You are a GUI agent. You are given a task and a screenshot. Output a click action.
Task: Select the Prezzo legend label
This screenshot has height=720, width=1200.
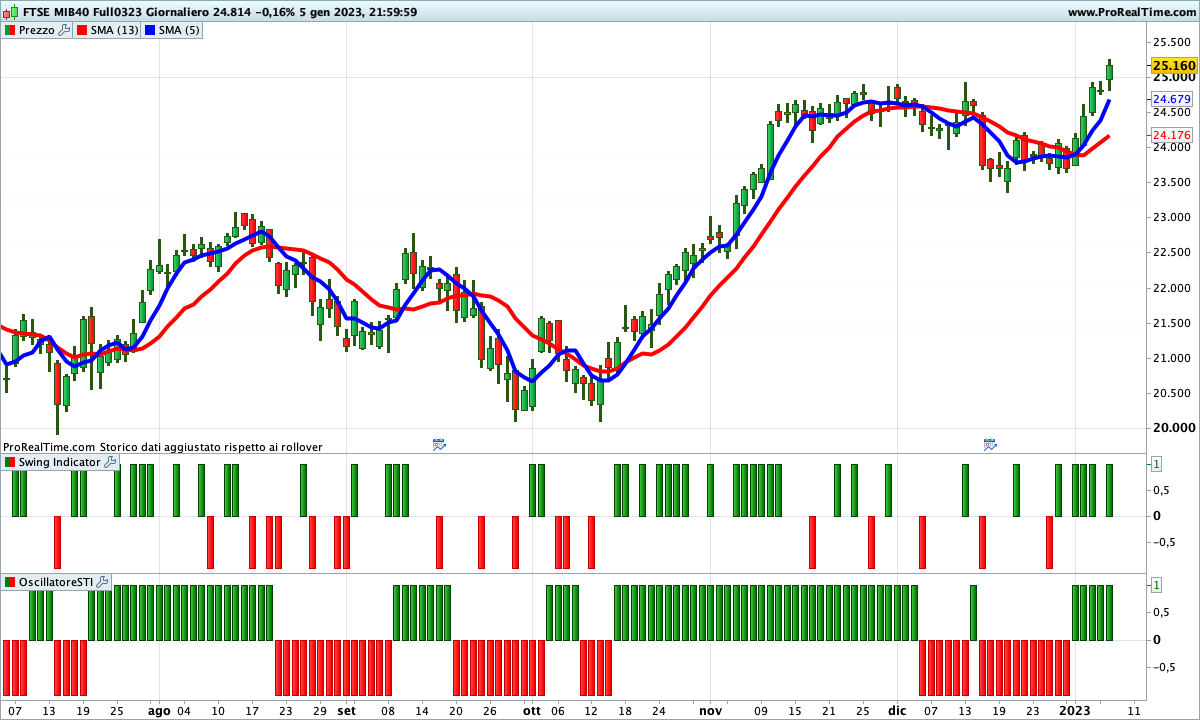[x=37, y=30]
